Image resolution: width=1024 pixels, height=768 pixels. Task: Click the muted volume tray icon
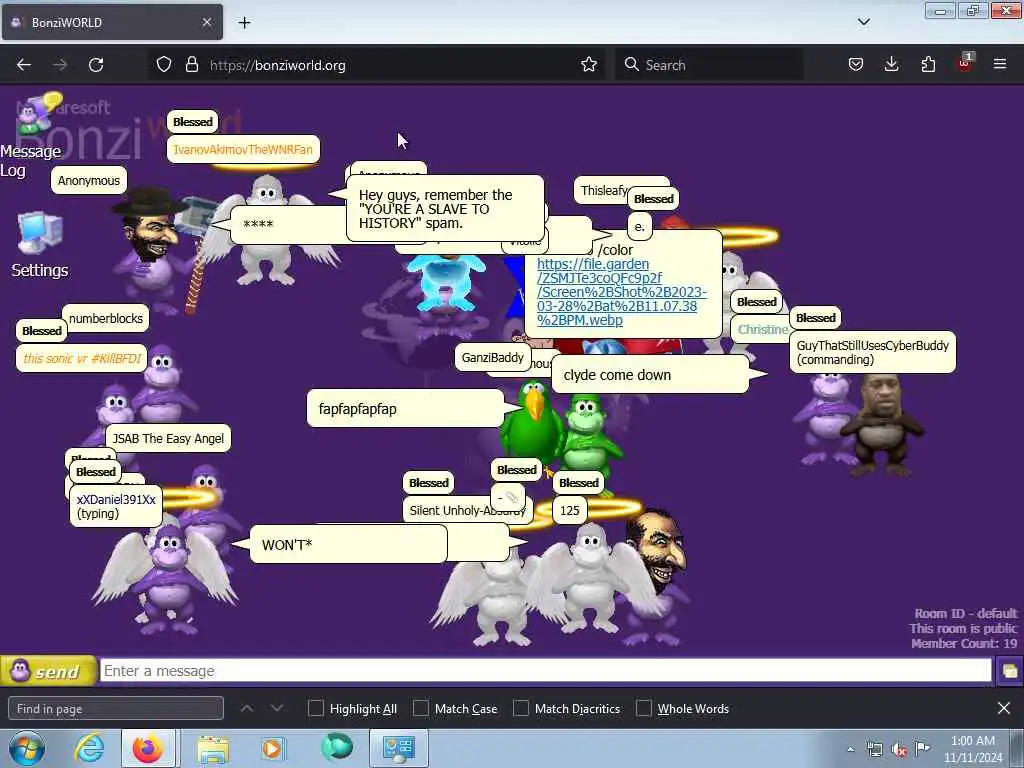pyautogui.click(x=899, y=750)
